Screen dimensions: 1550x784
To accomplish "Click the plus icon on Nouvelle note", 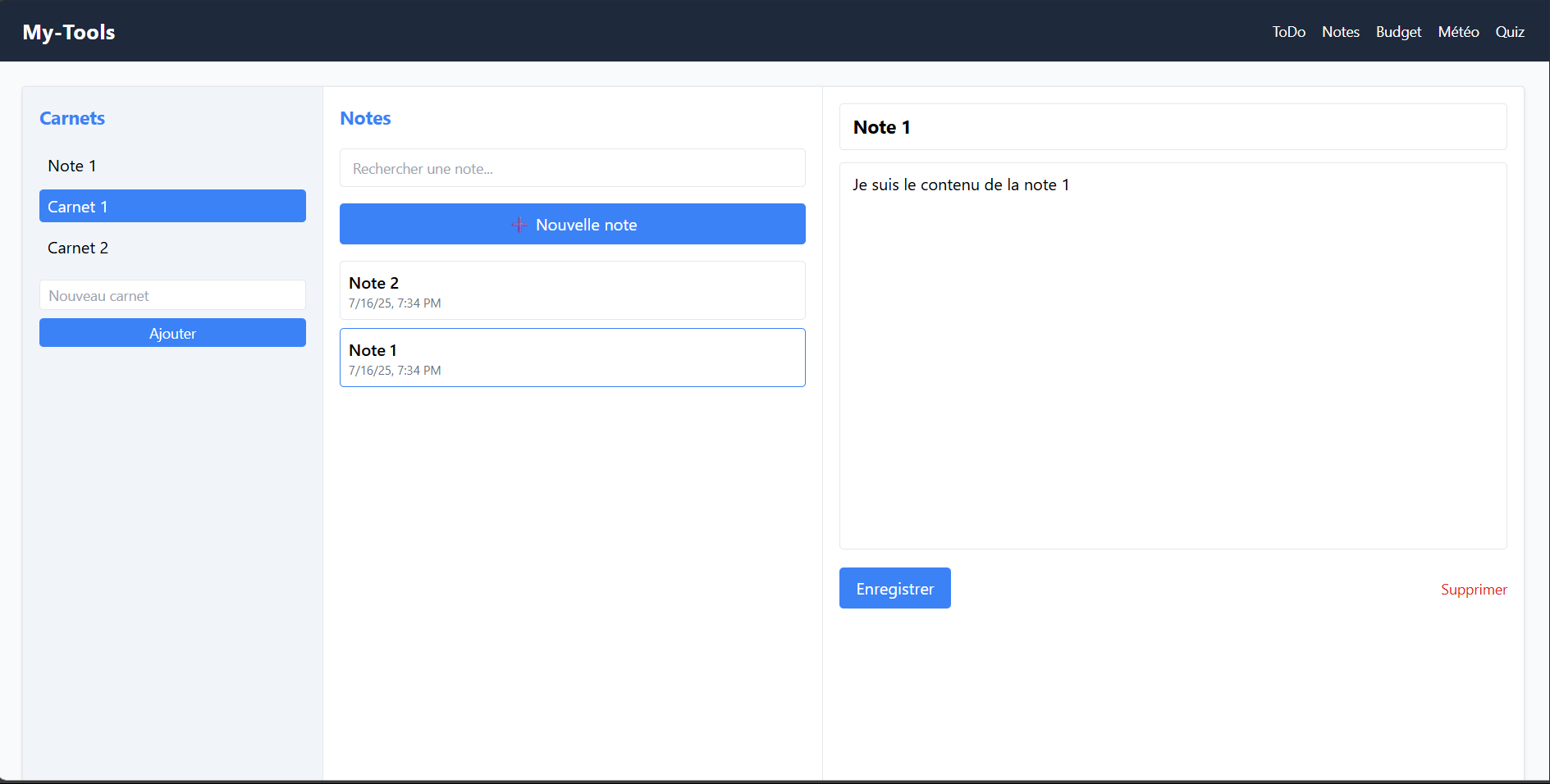I will point(519,225).
